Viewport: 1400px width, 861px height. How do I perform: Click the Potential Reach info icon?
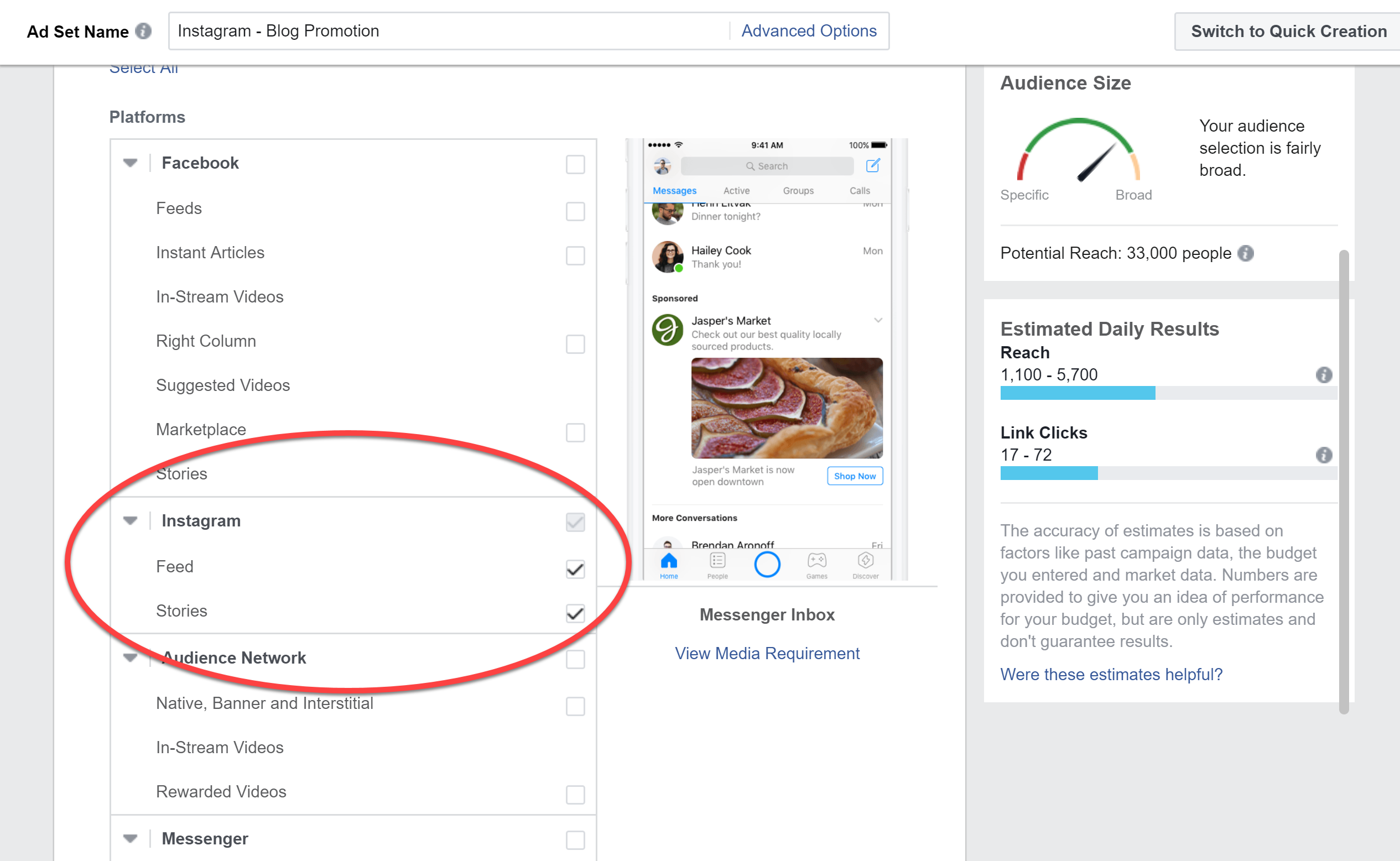click(x=1246, y=253)
